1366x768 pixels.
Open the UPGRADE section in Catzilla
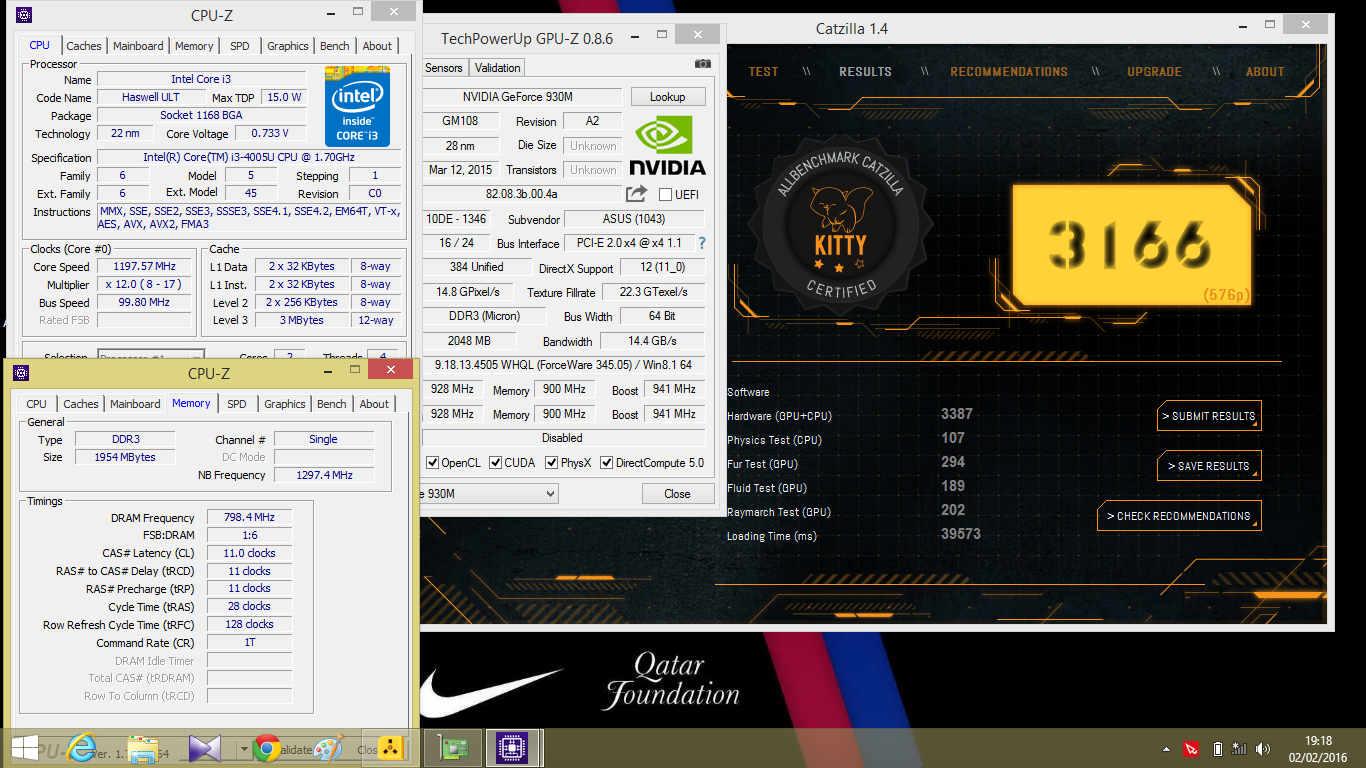1154,72
